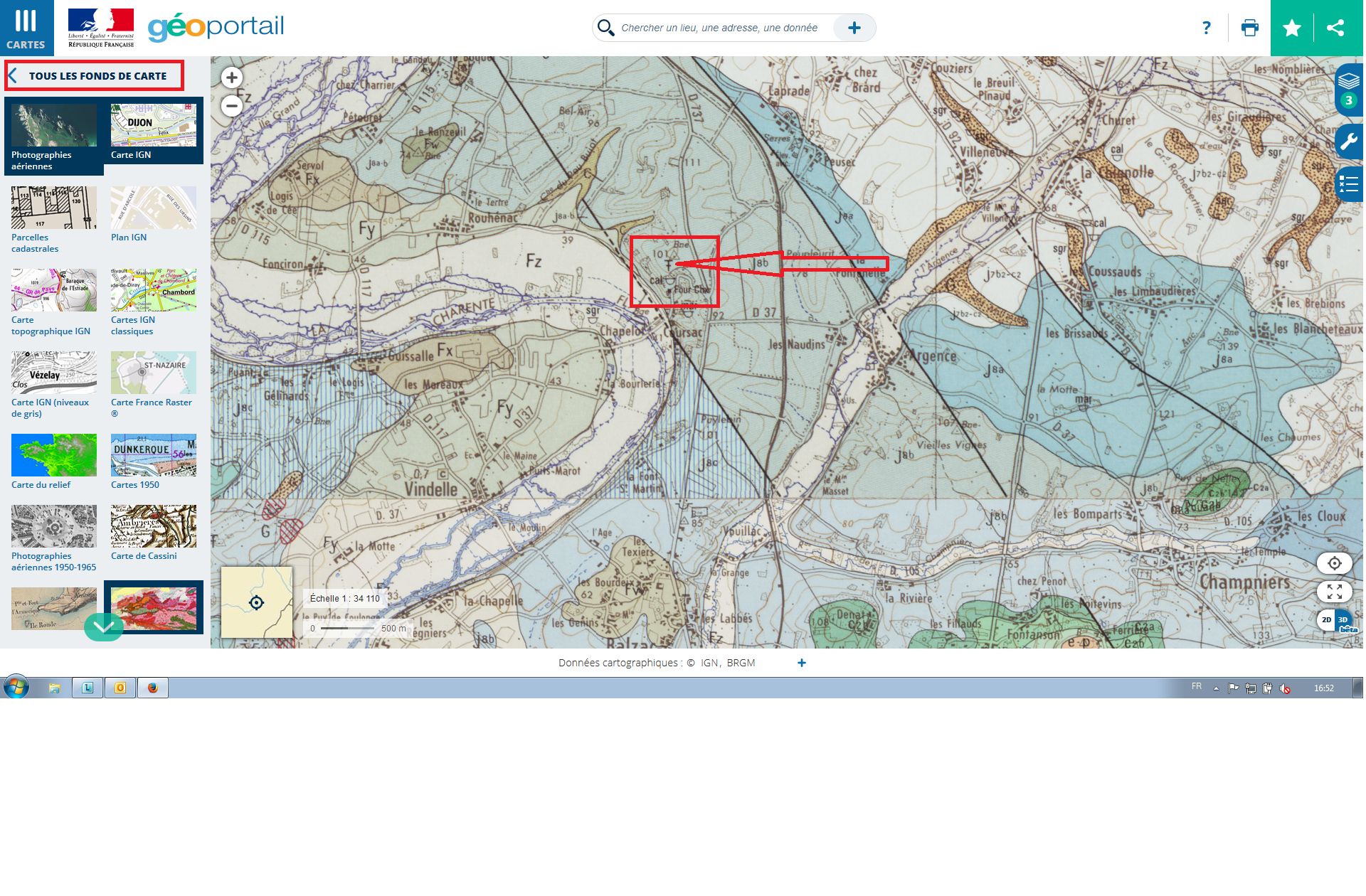The width and height of the screenshot is (1366, 896).
Task: Open favorites star panel
Action: 1292,28
